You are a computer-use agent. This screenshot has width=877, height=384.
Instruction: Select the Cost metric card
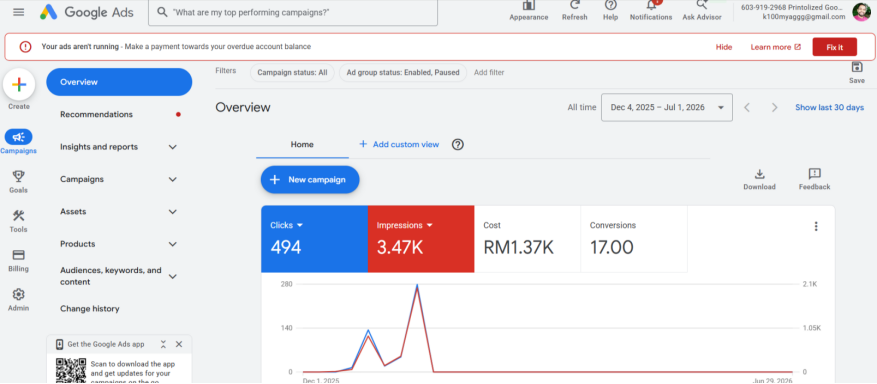point(527,239)
